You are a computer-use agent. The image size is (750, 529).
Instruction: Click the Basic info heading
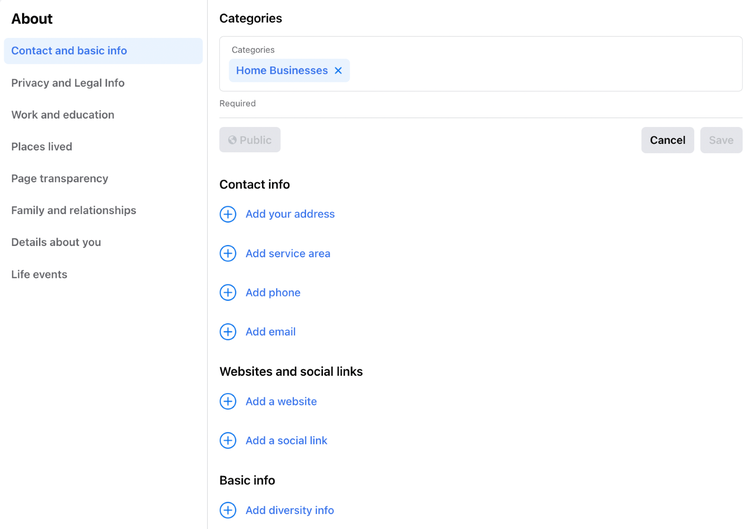click(x=247, y=480)
